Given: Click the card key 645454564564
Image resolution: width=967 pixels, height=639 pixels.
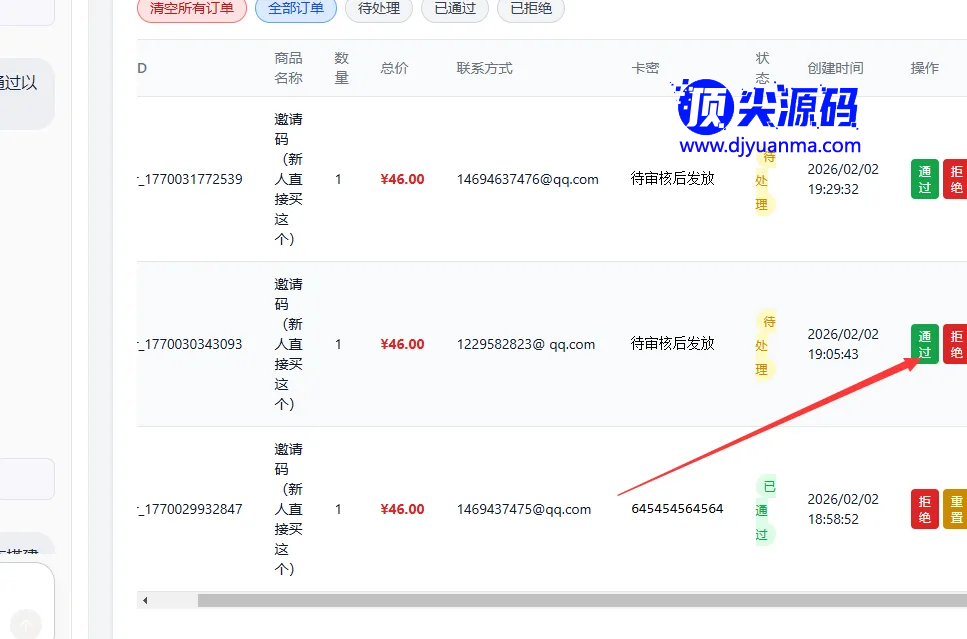Looking at the screenshot, I should (x=677, y=509).
